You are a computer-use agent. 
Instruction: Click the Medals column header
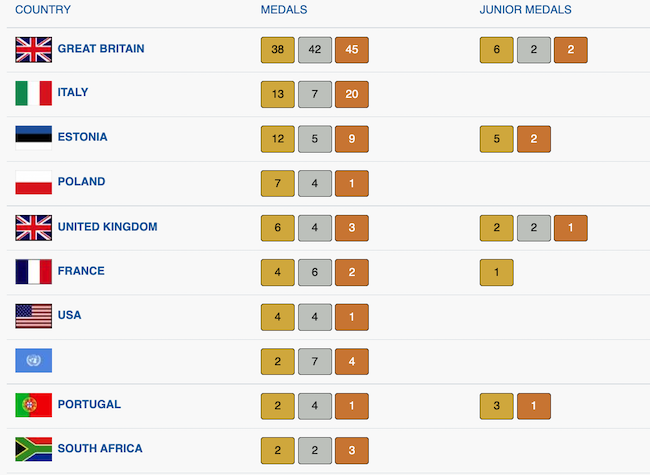coord(283,10)
